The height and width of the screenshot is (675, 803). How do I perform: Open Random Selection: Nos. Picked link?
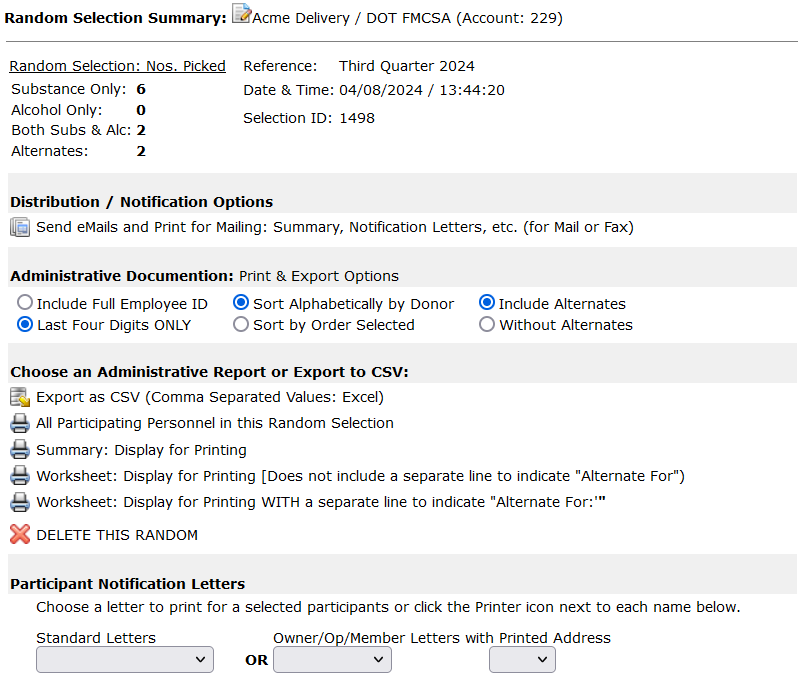click(117, 66)
